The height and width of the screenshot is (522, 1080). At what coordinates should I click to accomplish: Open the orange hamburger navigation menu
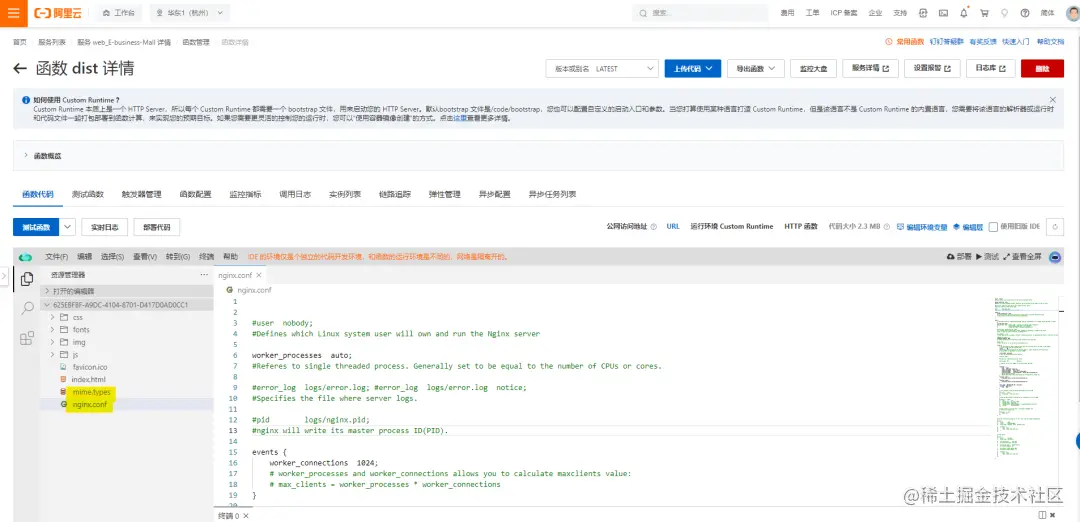(x=13, y=13)
